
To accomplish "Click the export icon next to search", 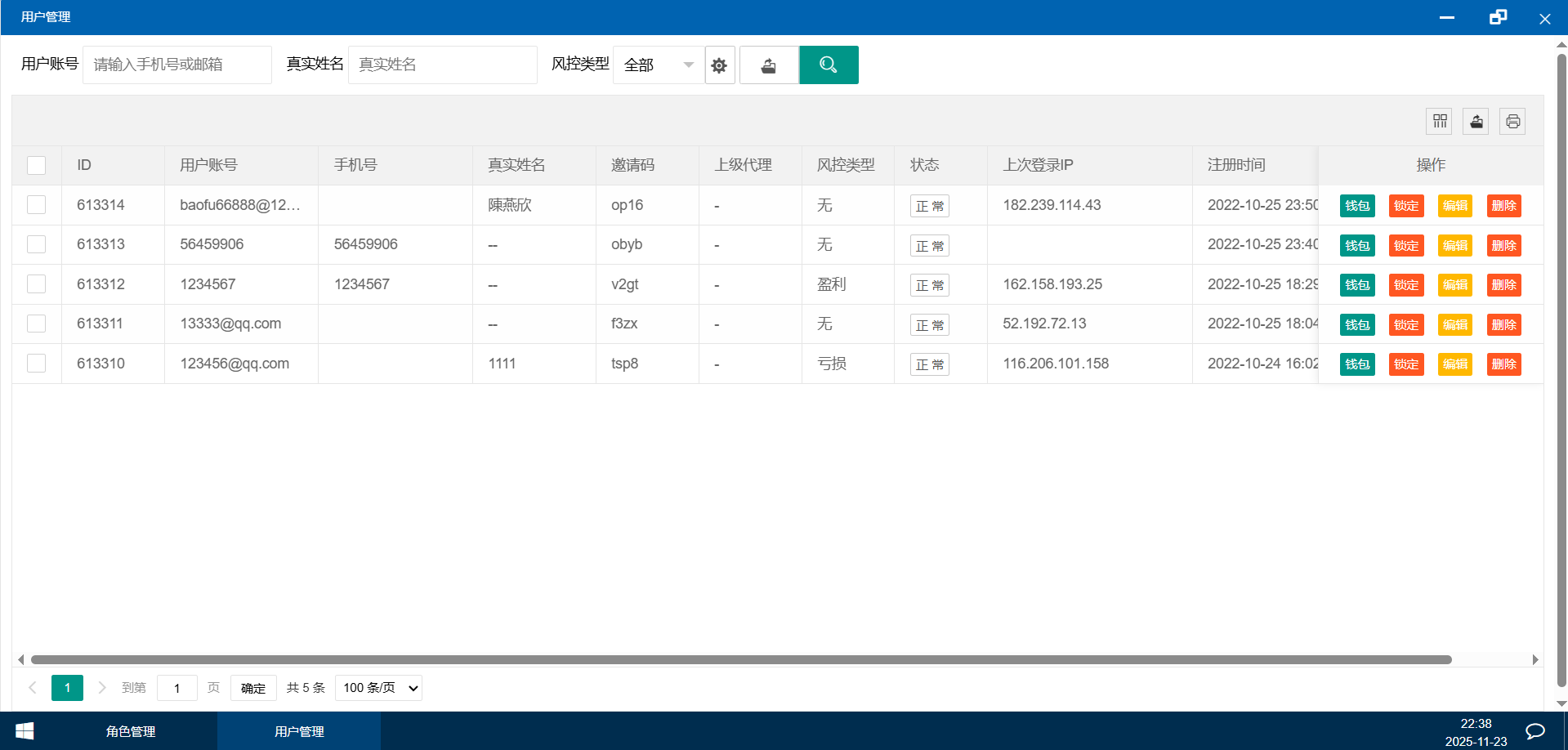I will 768,65.
